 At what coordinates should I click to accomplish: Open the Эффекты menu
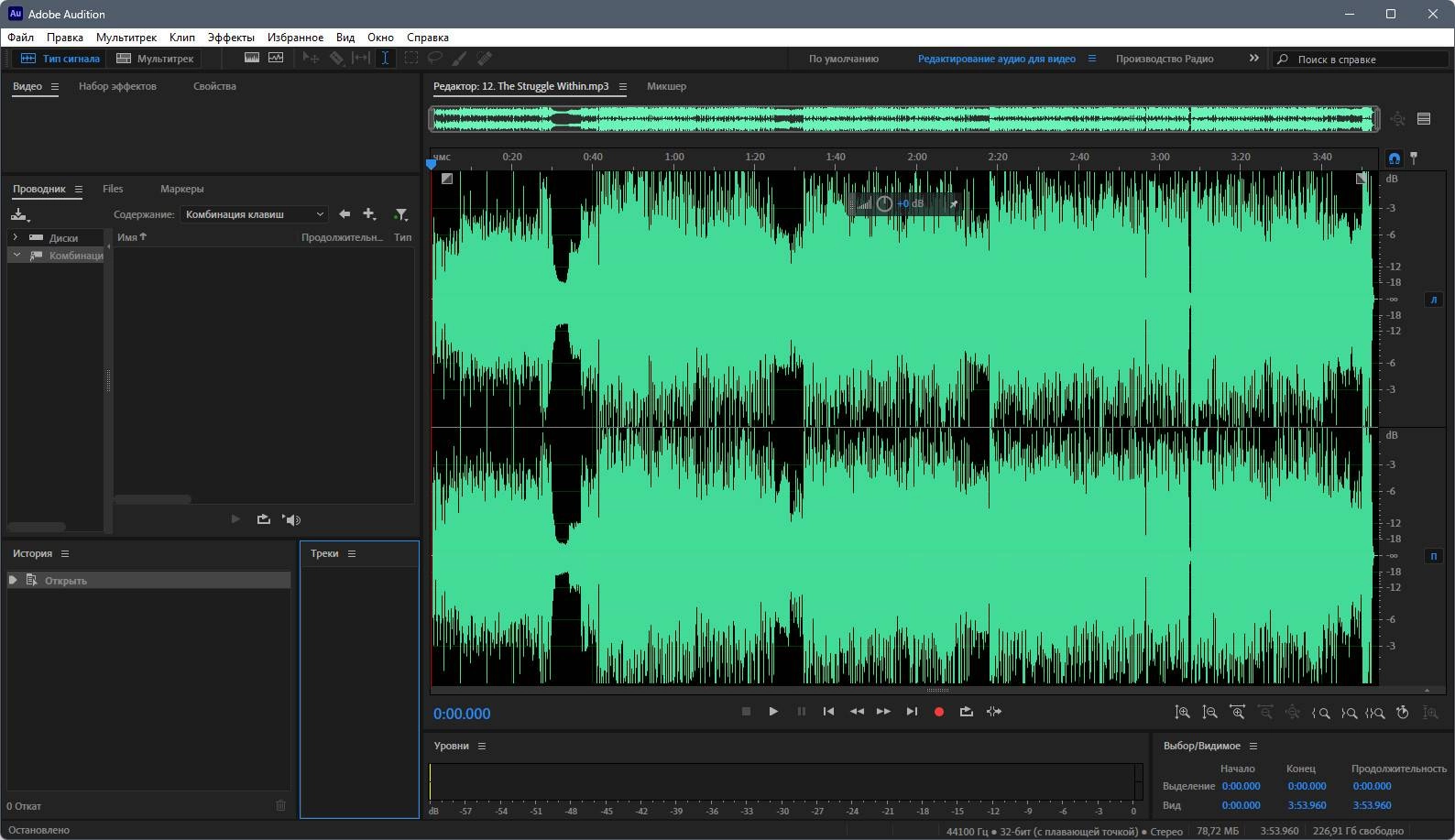pyautogui.click(x=231, y=38)
